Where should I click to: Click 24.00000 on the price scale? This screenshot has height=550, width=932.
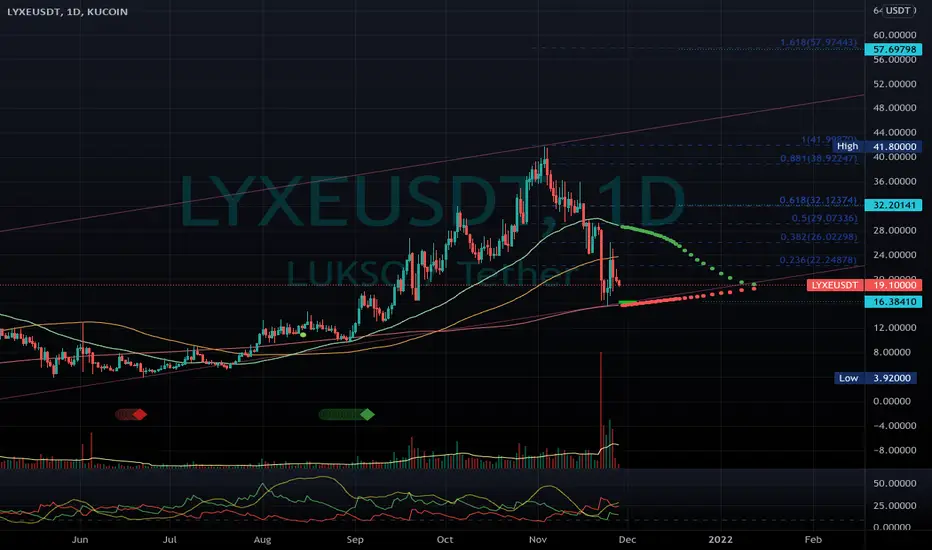(895, 255)
